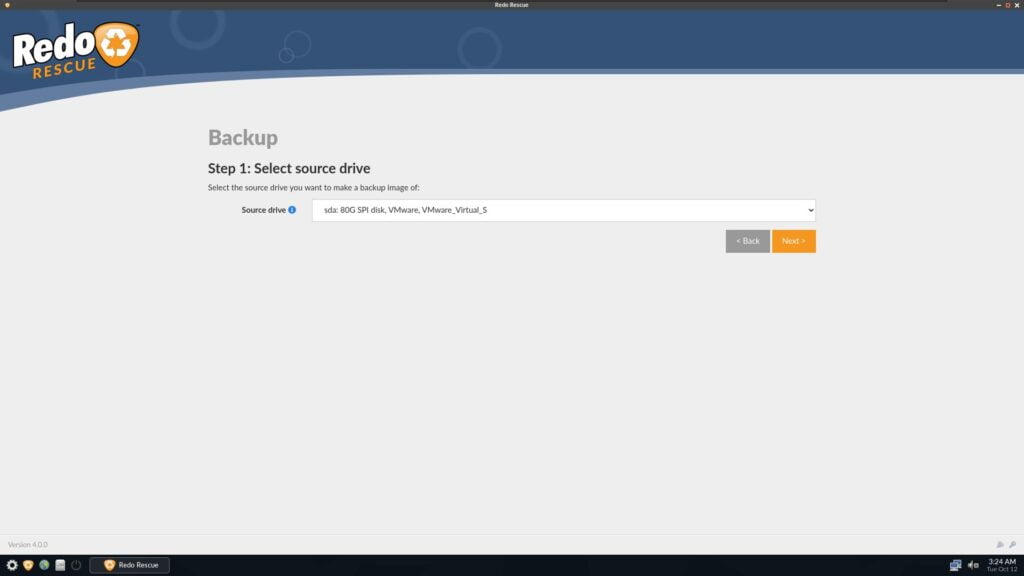This screenshot has width=1024, height=576.
Task: Open the Source drive dropdown
Action: tap(564, 210)
